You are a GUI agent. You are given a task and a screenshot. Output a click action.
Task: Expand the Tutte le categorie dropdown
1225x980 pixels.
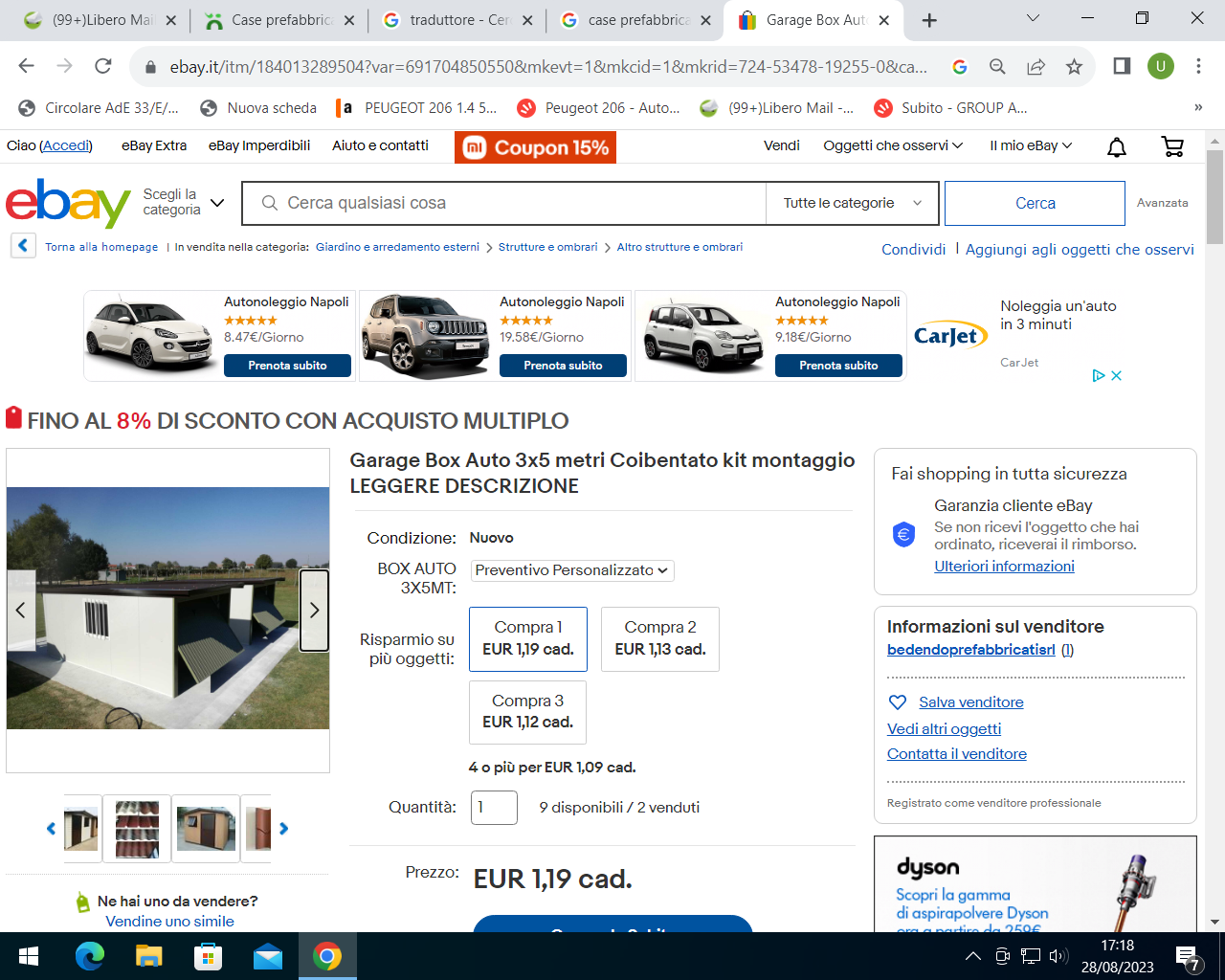point(852,203)
